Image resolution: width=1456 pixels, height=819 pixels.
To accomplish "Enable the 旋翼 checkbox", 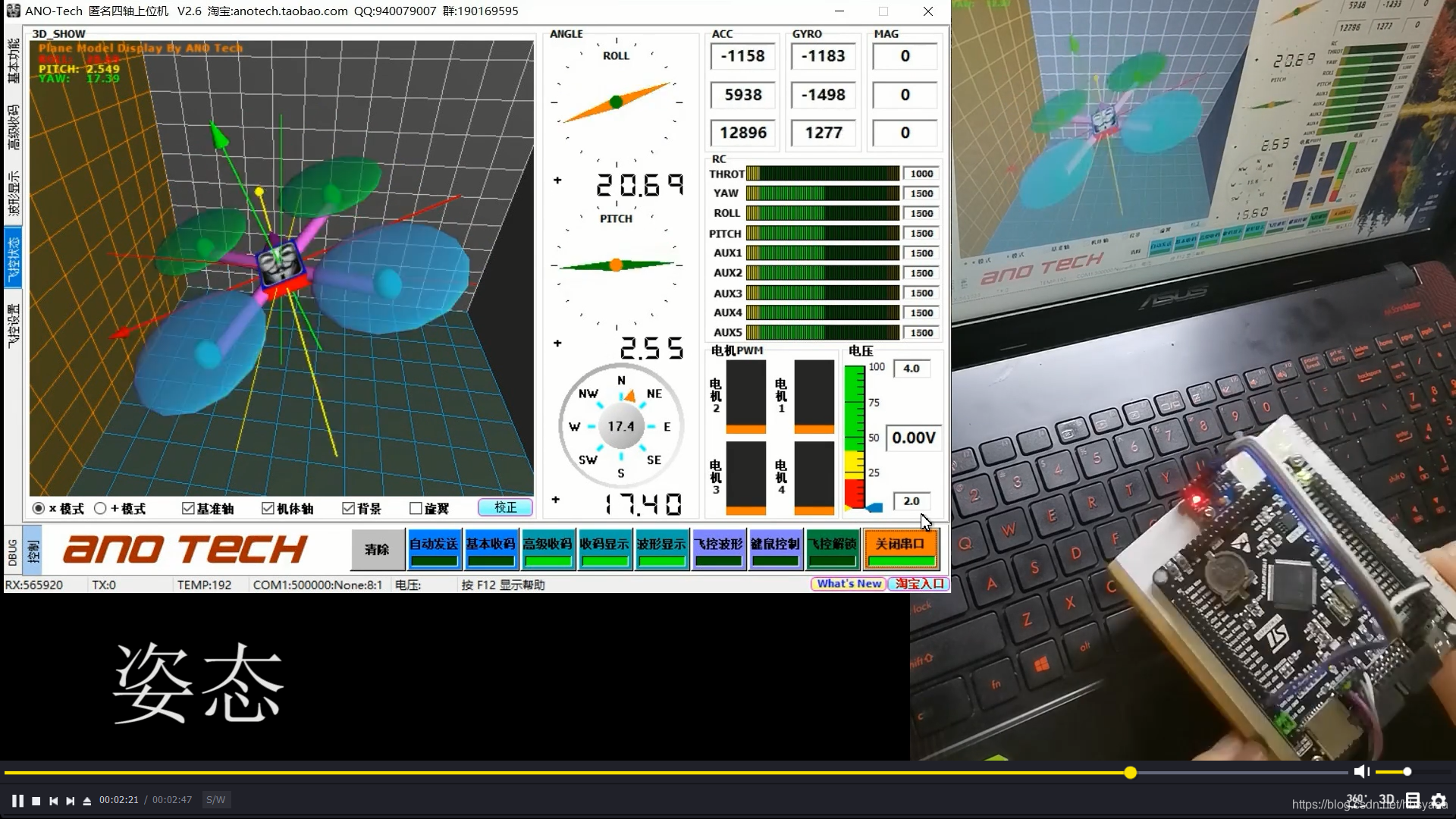I will point(416,509).
